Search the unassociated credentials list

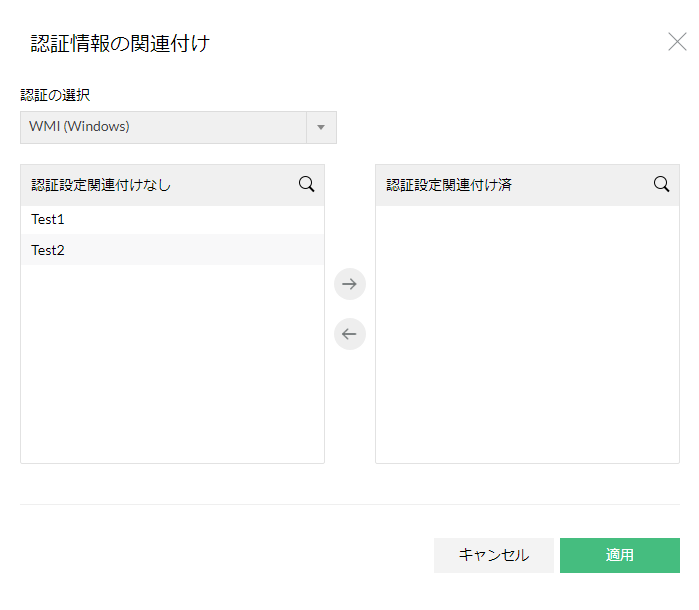[x=306, y=184]
